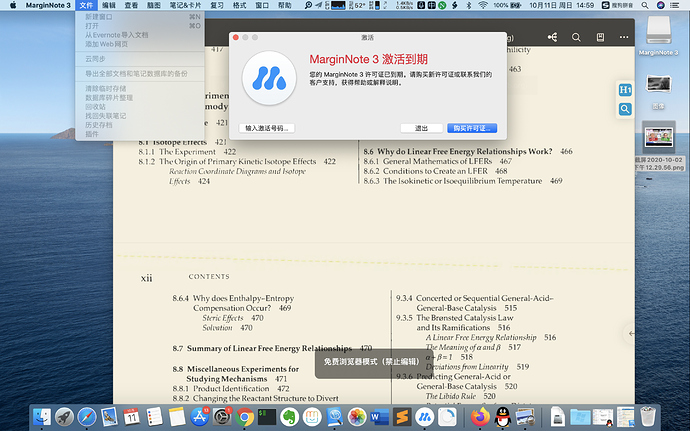Click the battery 100% indicator in menu bar
The width and height of the screenshot is (690, 431).
point(506,5)
